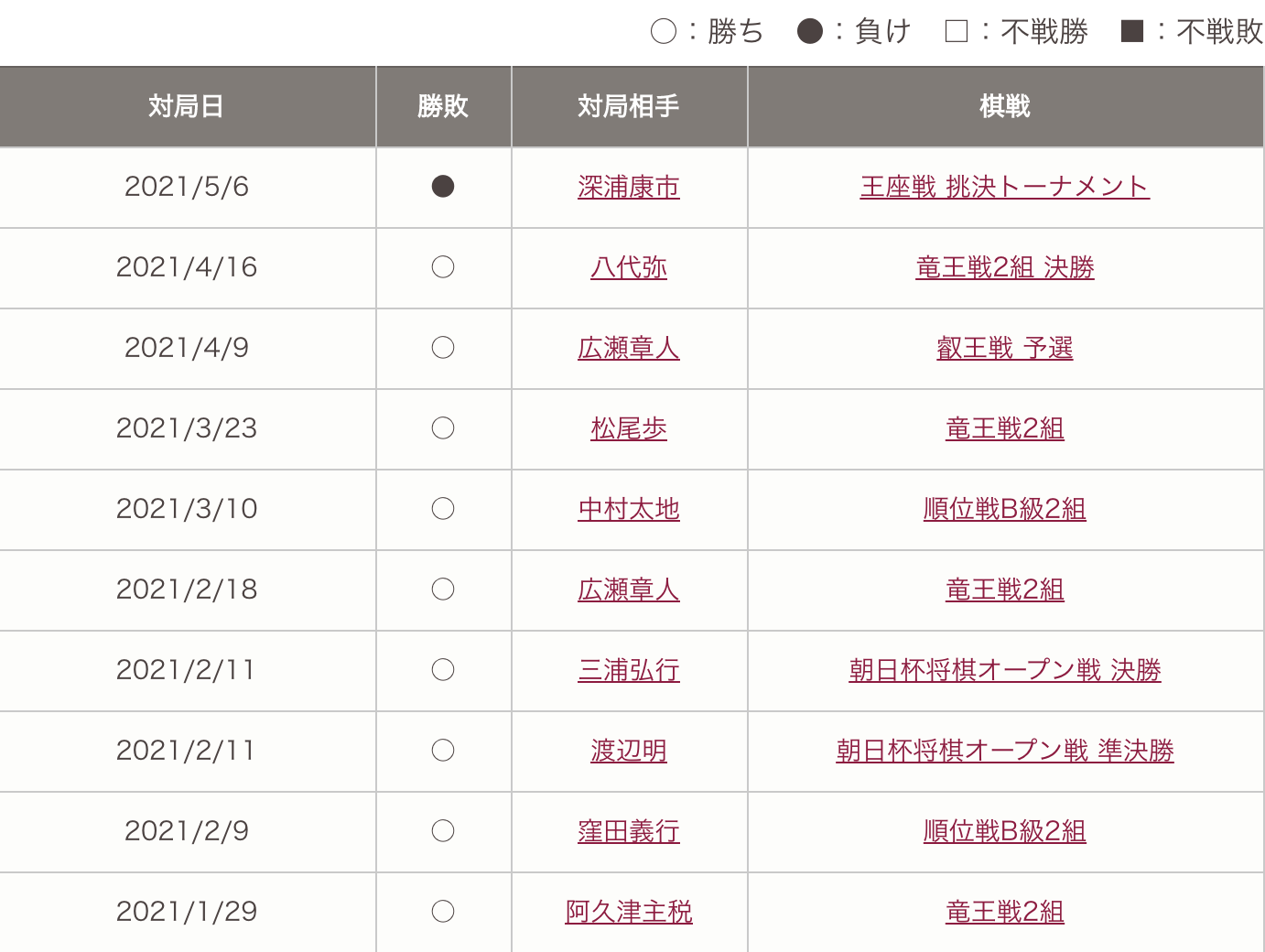Open the 叡王戦 予選 link
The height and width of the screenshot is (952, 1265).
click(1004, 349)
